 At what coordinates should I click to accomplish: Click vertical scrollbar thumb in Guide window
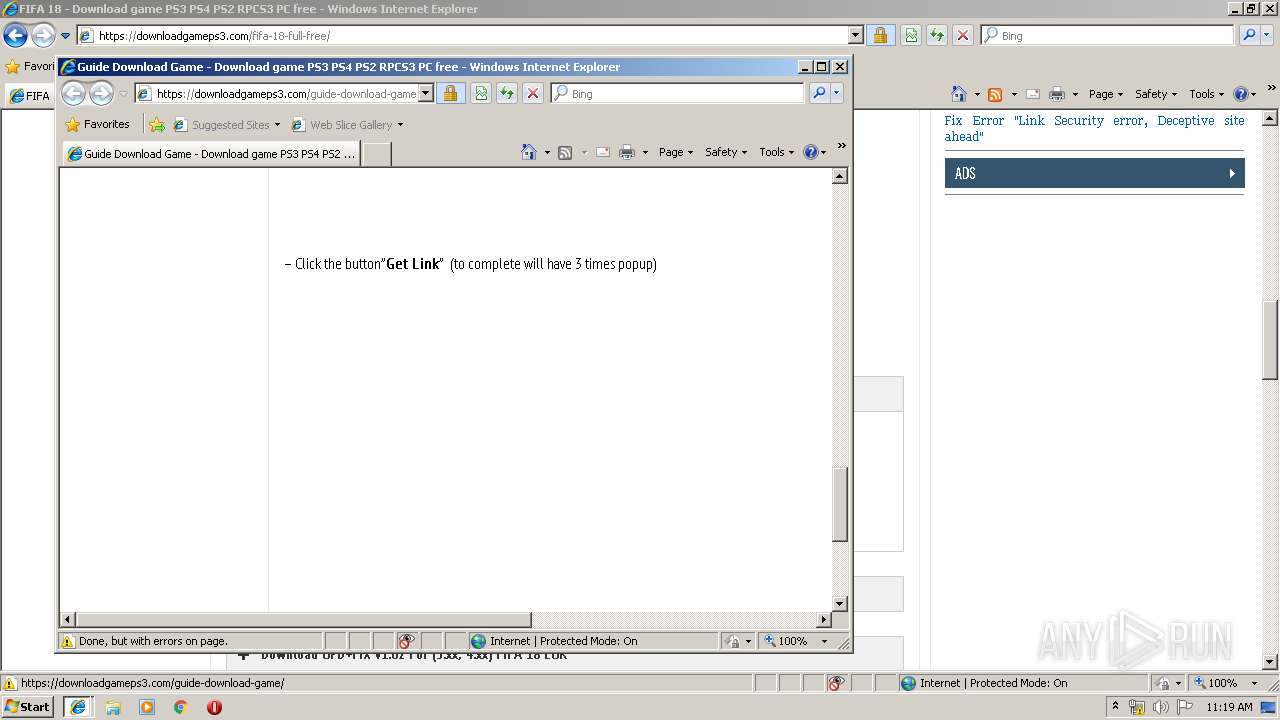pyautogui.click(x=840, y=504)
